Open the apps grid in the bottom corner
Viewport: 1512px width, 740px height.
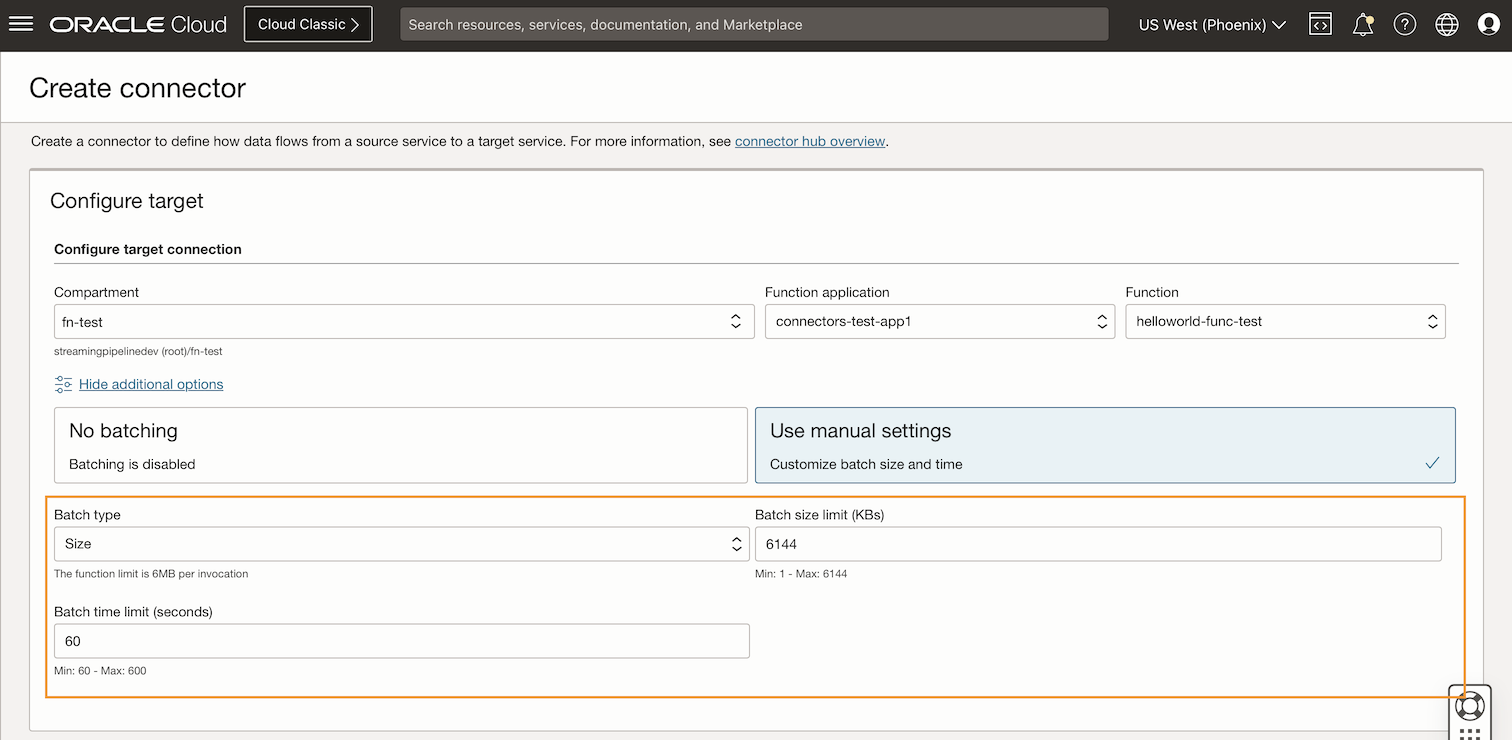click(x=1470, y=733)
